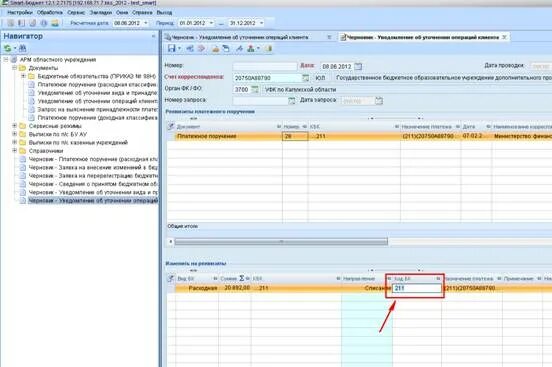Image resolution: width=552 pixels, height=367 pixels.
Task: Click the green refresh icon in Навигатор
Action: [x=7, y=48]
